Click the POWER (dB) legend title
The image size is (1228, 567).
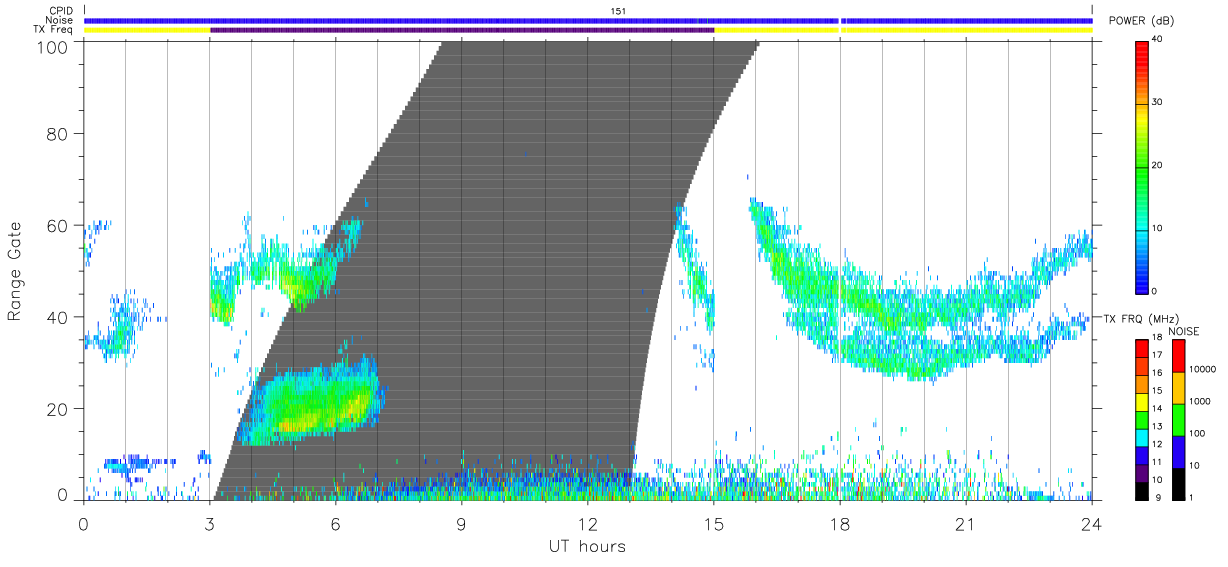point(1141,21)
